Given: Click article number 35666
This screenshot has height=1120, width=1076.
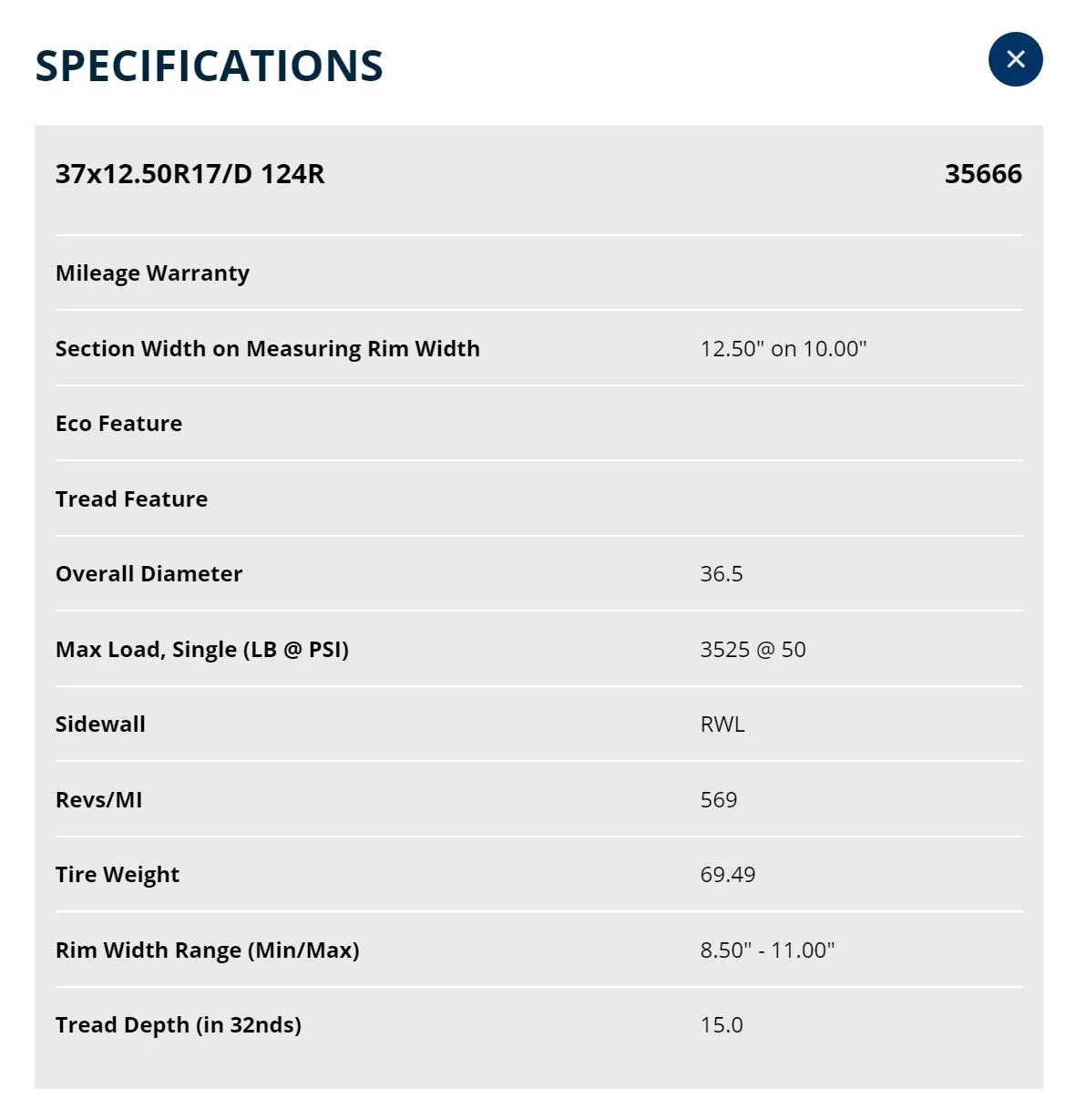Looking at the screenshot, I should point(983,173).
